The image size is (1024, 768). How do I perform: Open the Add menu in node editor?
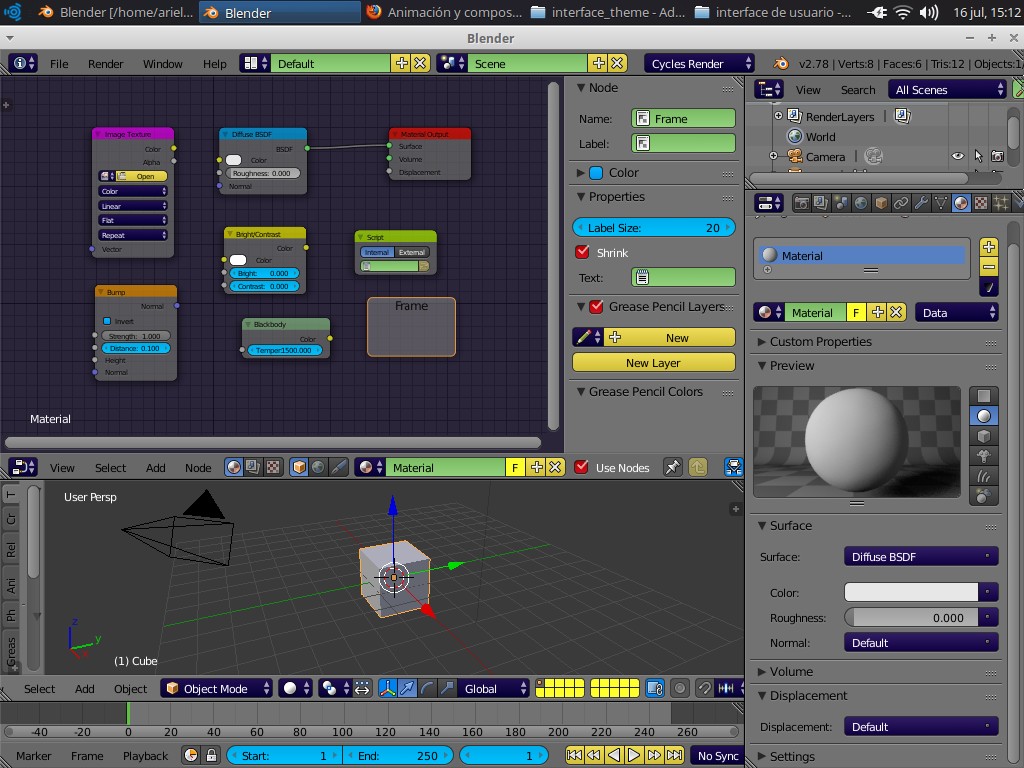click(x=155, y=467)
